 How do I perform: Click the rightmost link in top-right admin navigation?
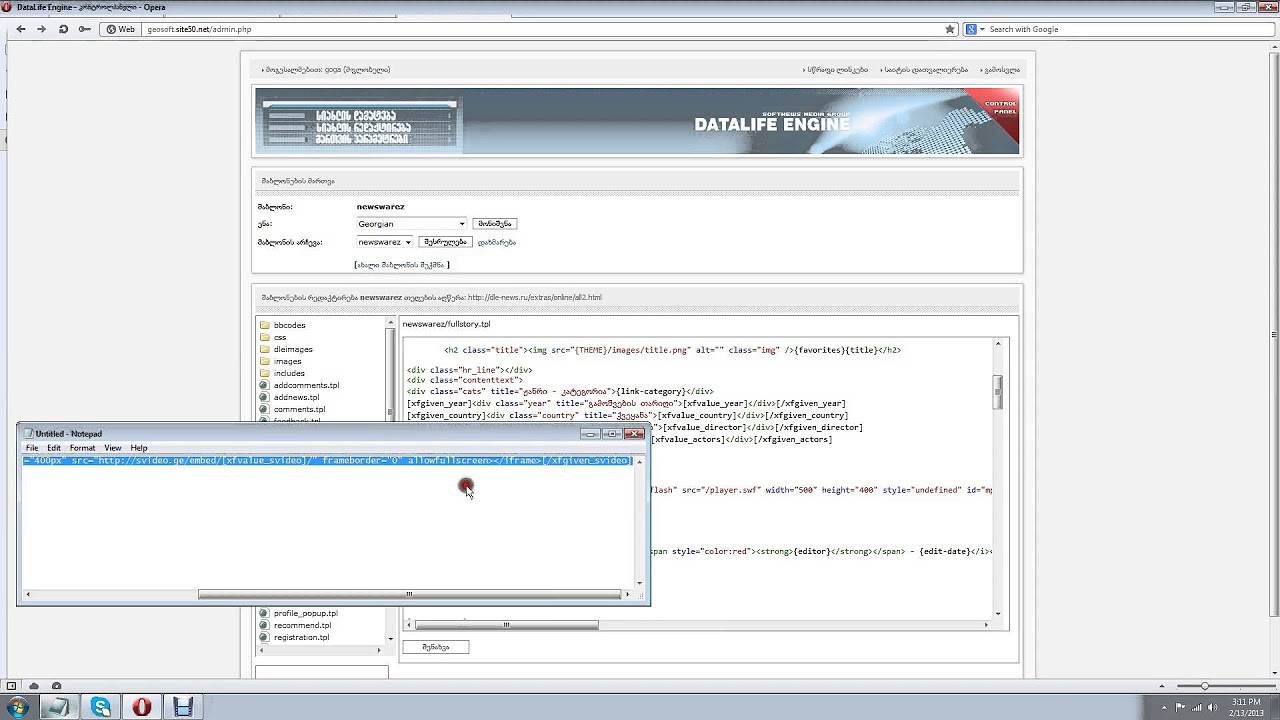1000,70
